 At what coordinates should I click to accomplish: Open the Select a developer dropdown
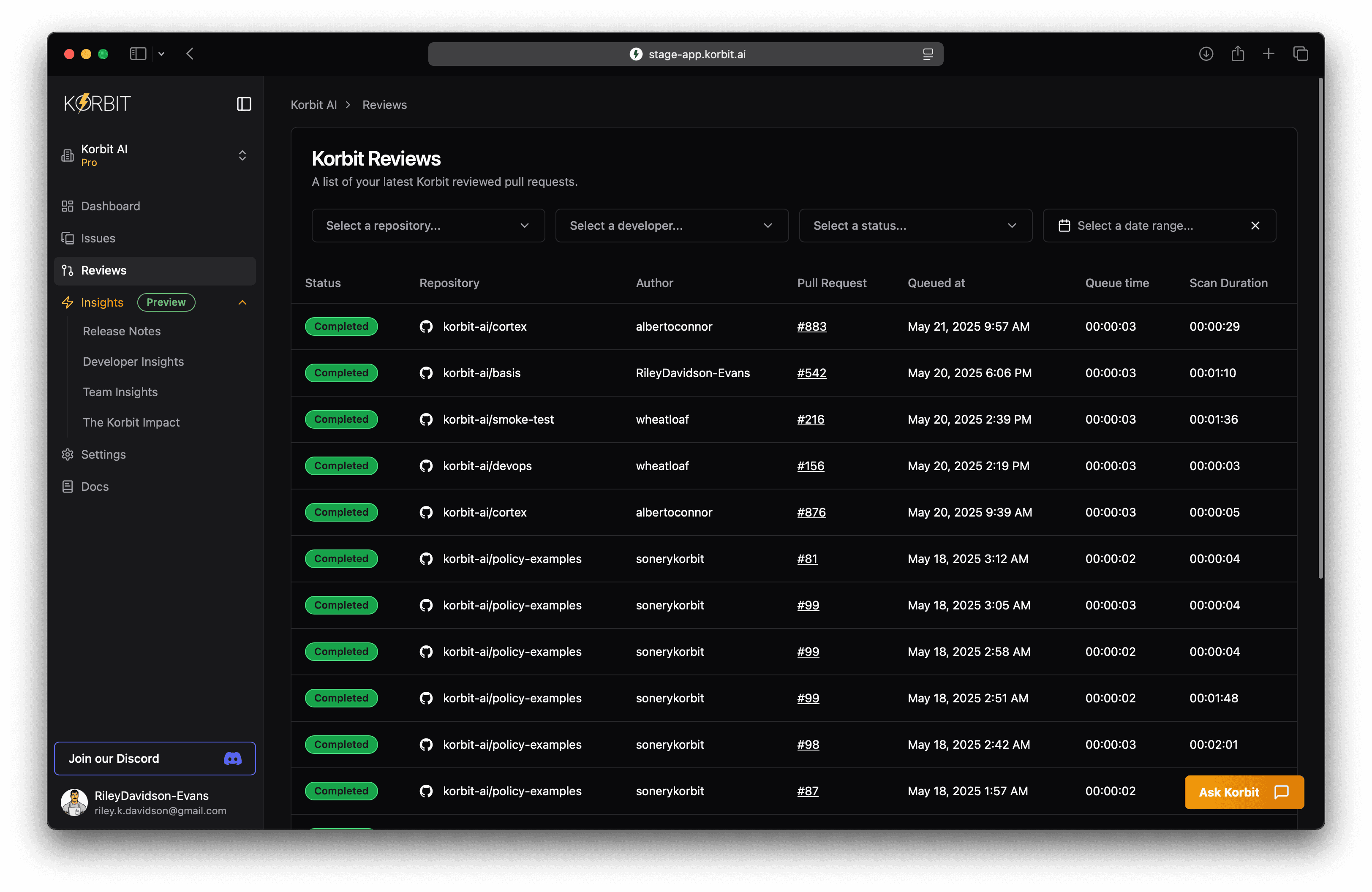tap(672, 225)
